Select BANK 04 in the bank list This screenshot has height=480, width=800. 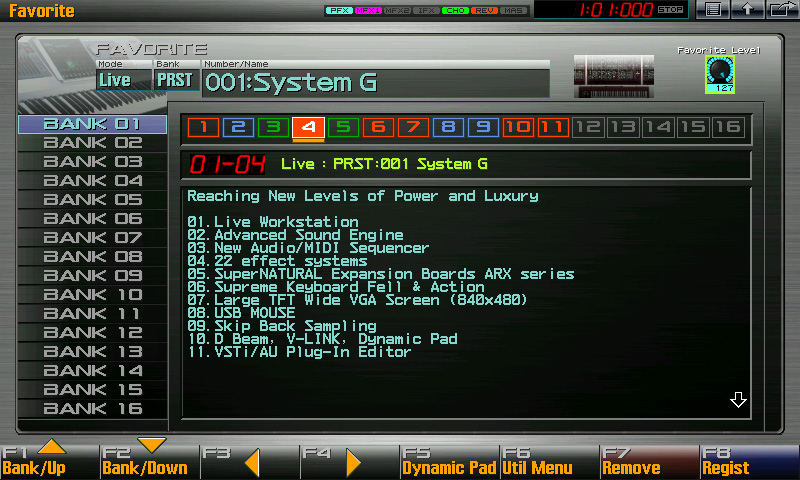pyautogui.click(x=92, y=181)
